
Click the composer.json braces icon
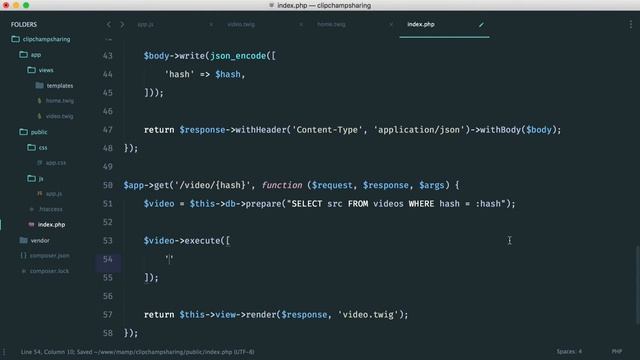click(23, 256)
